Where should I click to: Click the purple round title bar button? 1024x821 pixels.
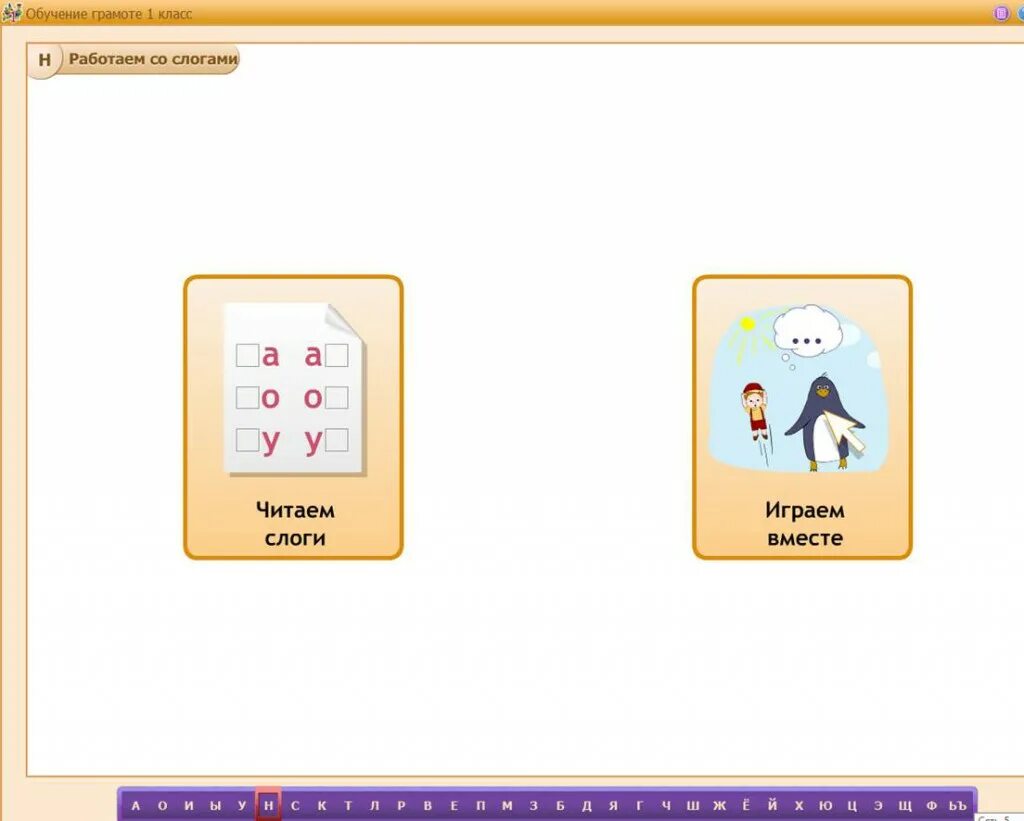[x=1000, y=13]
